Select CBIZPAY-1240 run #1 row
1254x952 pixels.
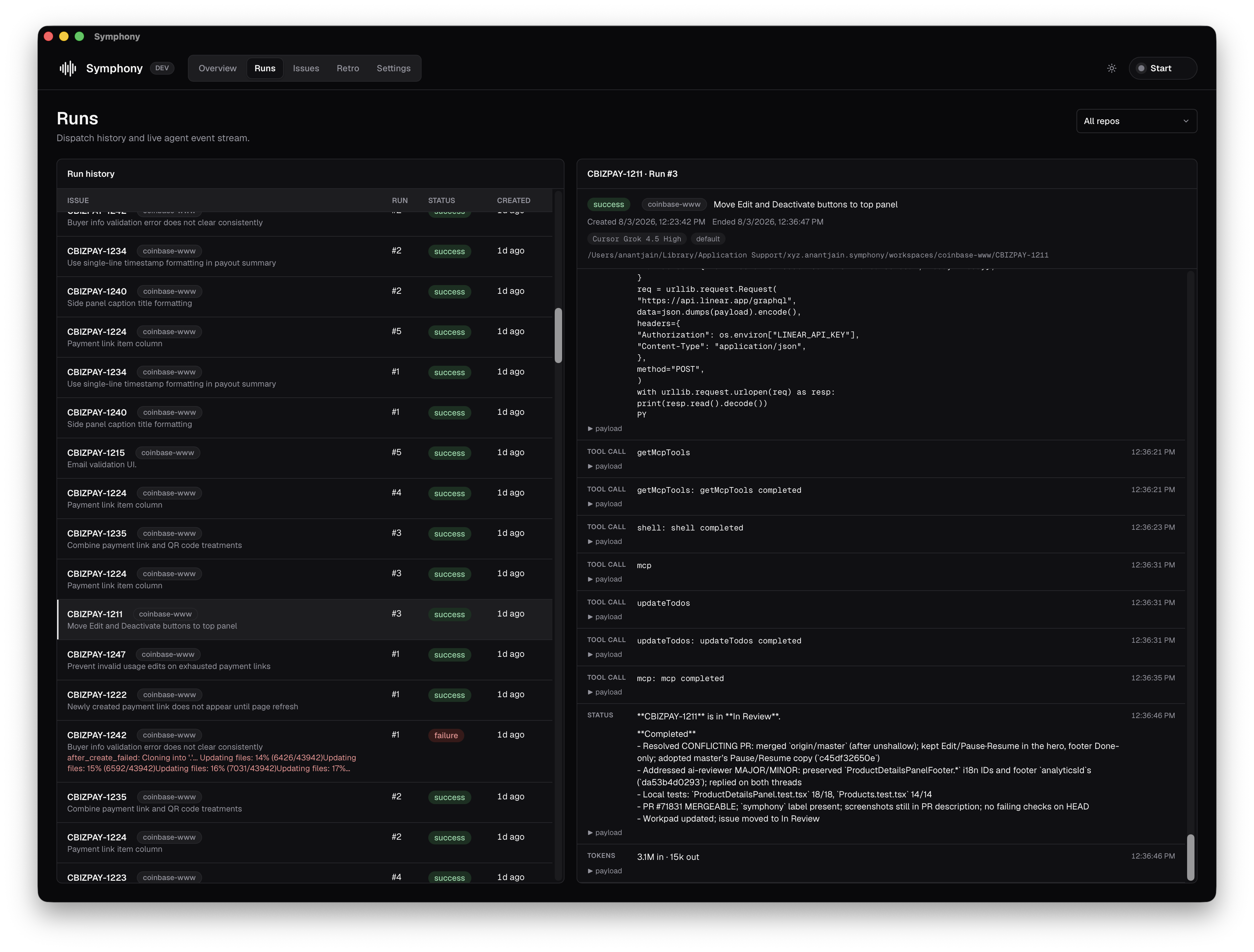[x=305, y=417]
